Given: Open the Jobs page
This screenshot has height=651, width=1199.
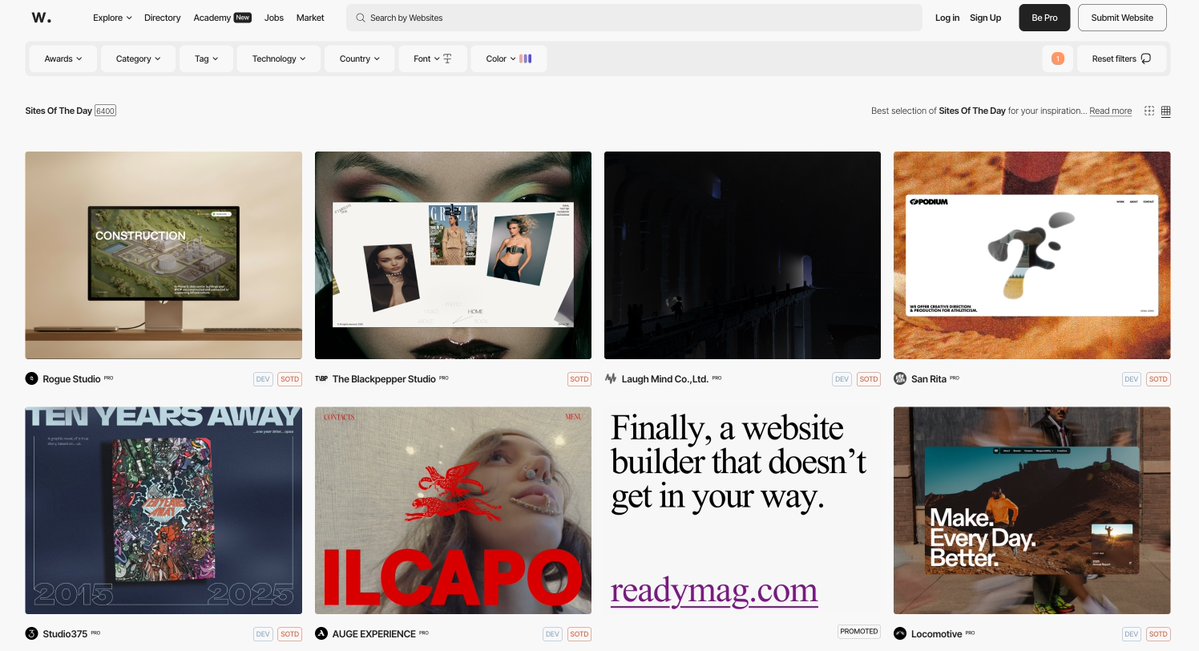Looking at the screenshot, I should pyautogui.click(x=274, y=18).
